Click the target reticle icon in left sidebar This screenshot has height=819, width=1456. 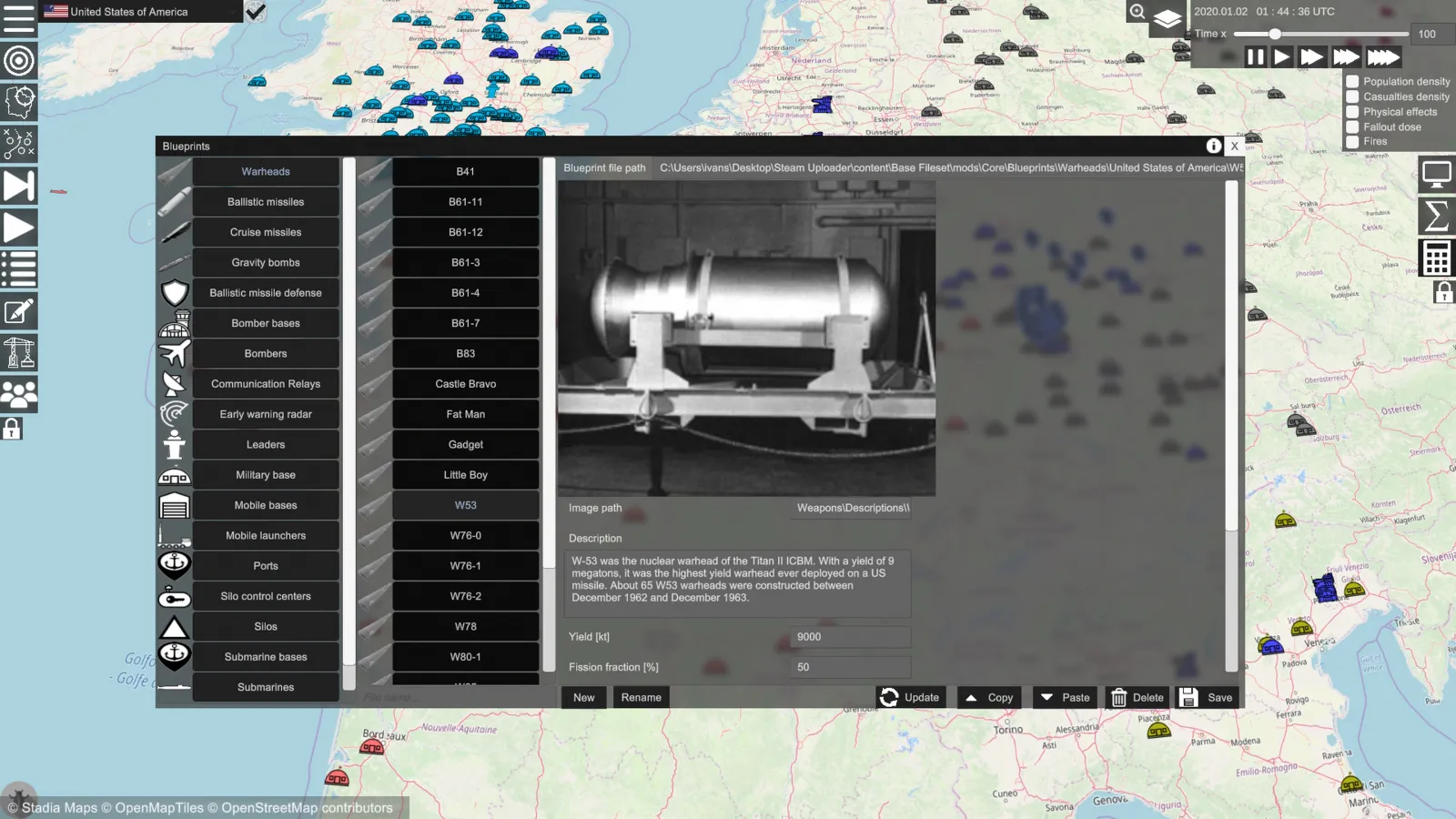point(18,61)
